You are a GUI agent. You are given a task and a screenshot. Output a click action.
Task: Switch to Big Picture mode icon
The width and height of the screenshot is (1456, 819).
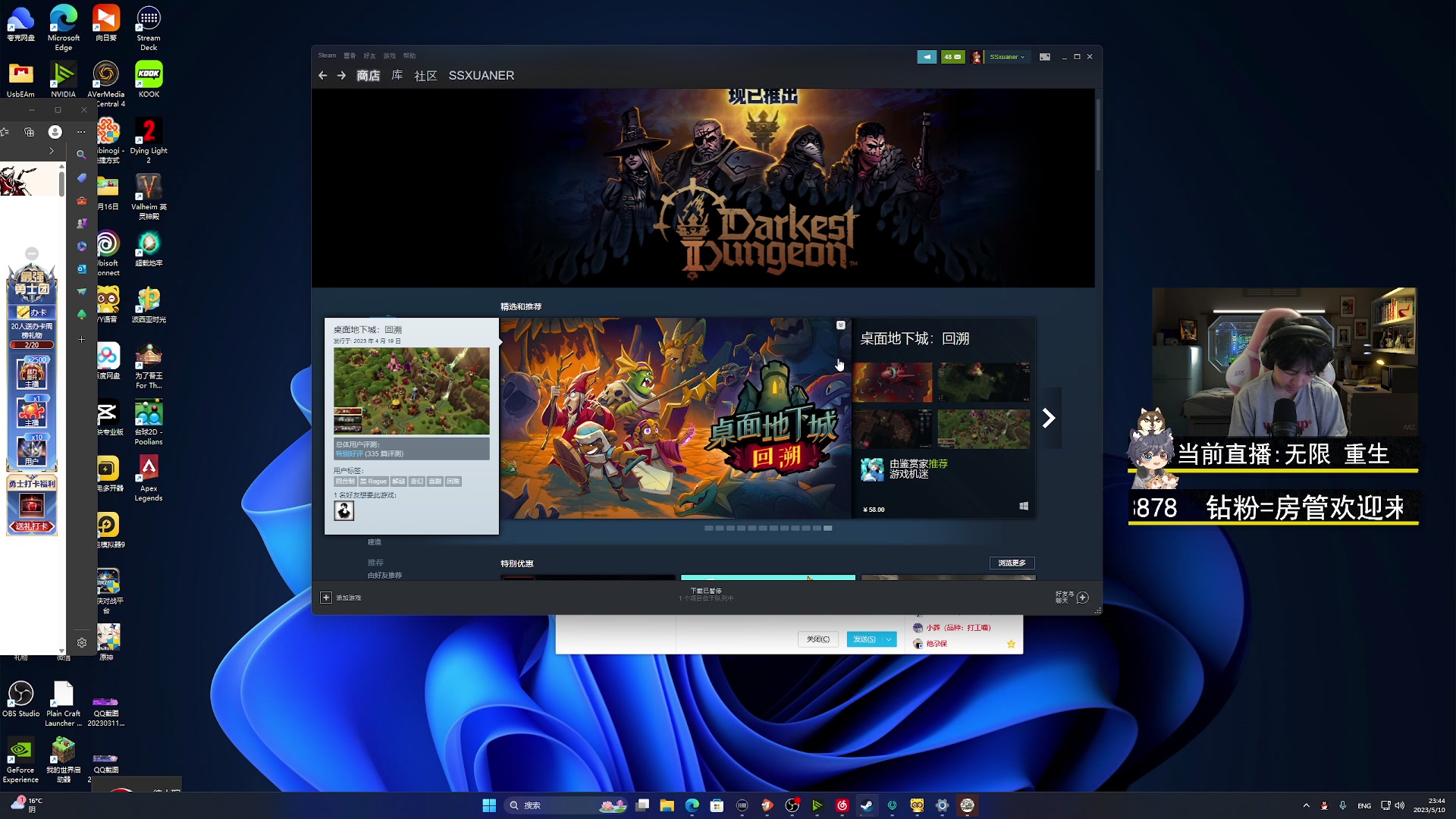click(x=1044, y=57)
